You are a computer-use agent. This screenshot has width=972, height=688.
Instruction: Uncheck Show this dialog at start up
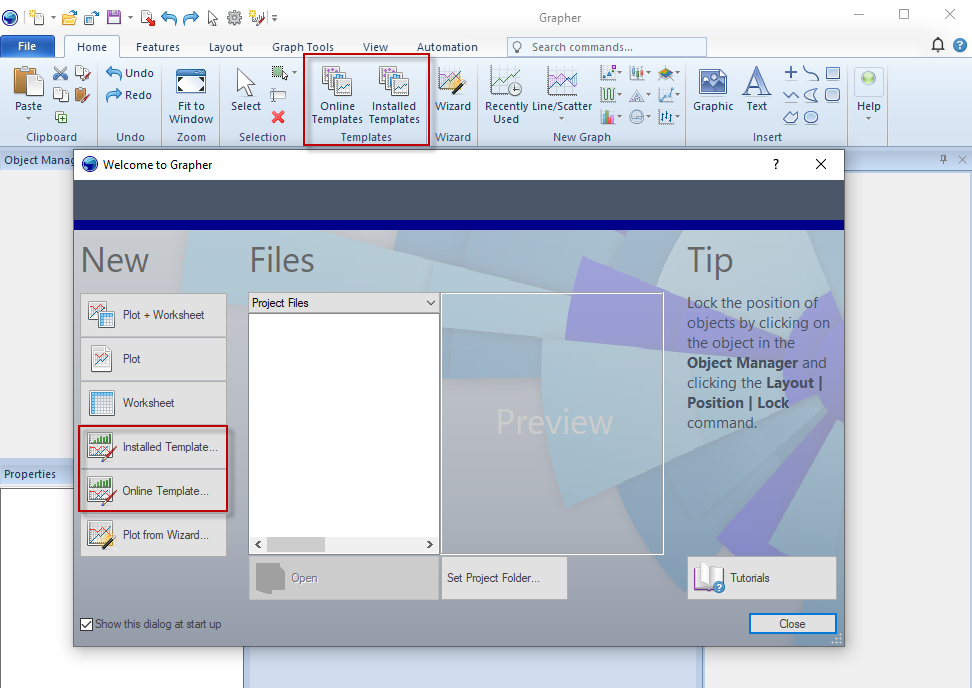(x=87, y=624)
